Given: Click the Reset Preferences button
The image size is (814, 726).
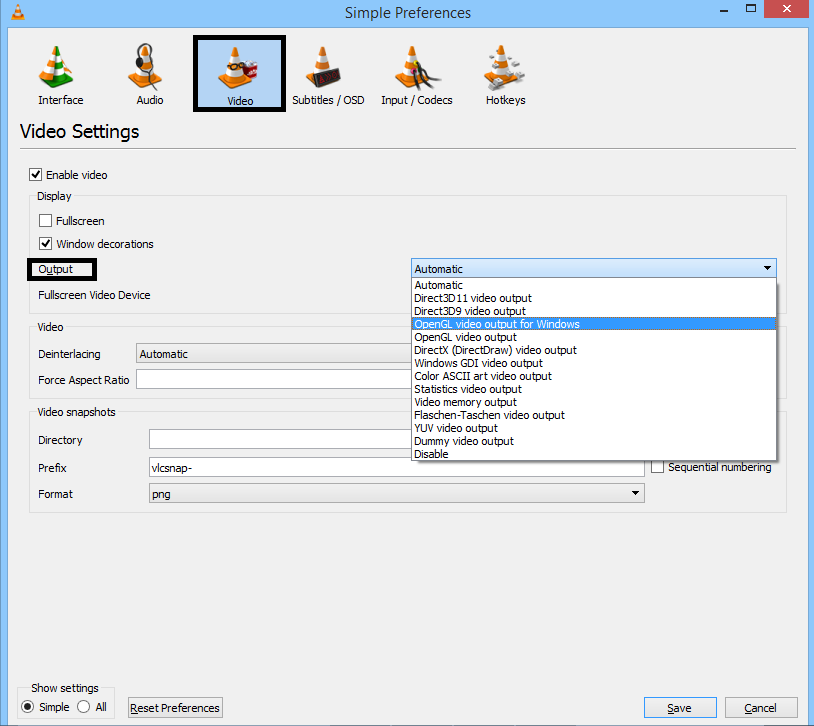Looking at the screenshot, I should (175, 707).
